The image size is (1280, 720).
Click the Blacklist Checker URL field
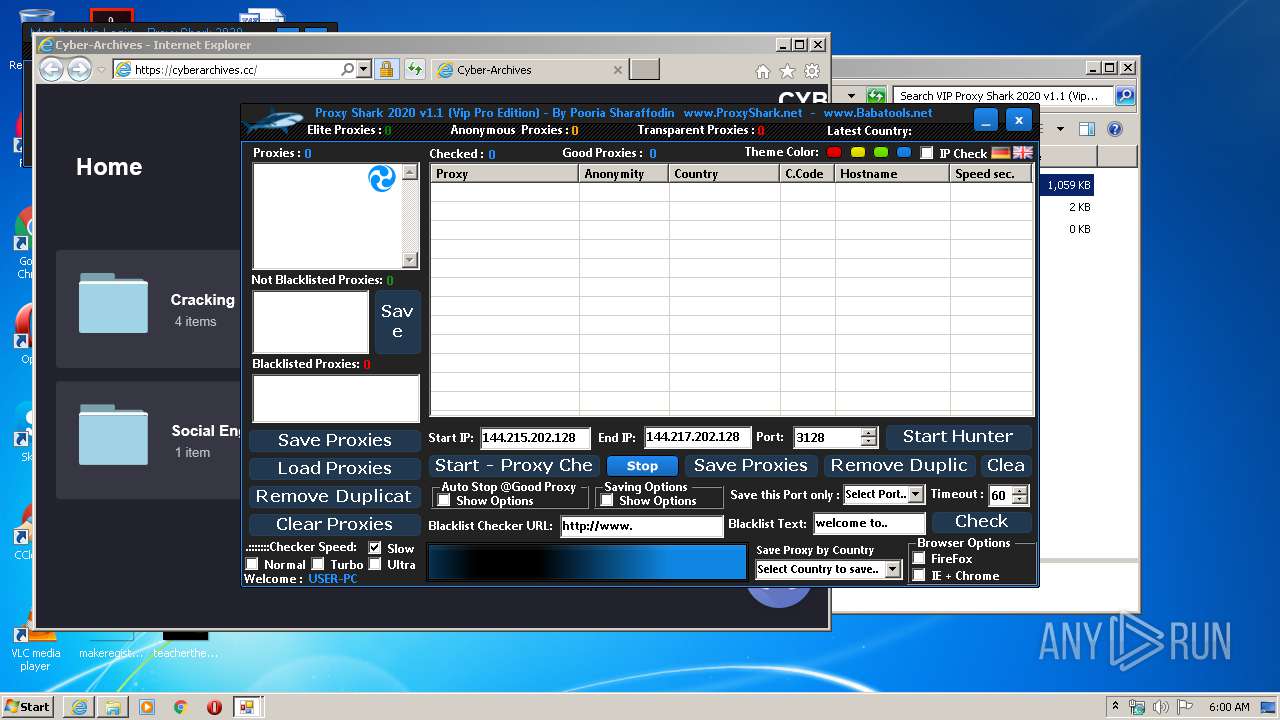tap(641, 525)
